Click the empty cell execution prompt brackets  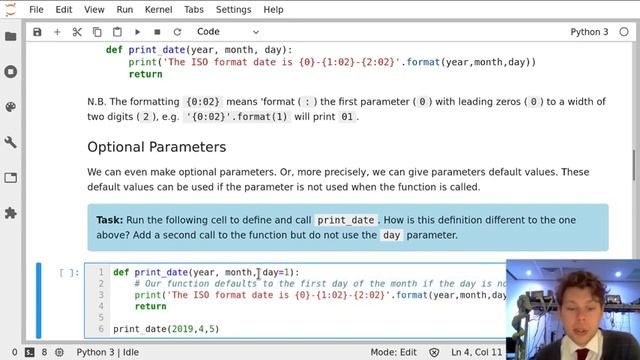click(69, 273)
